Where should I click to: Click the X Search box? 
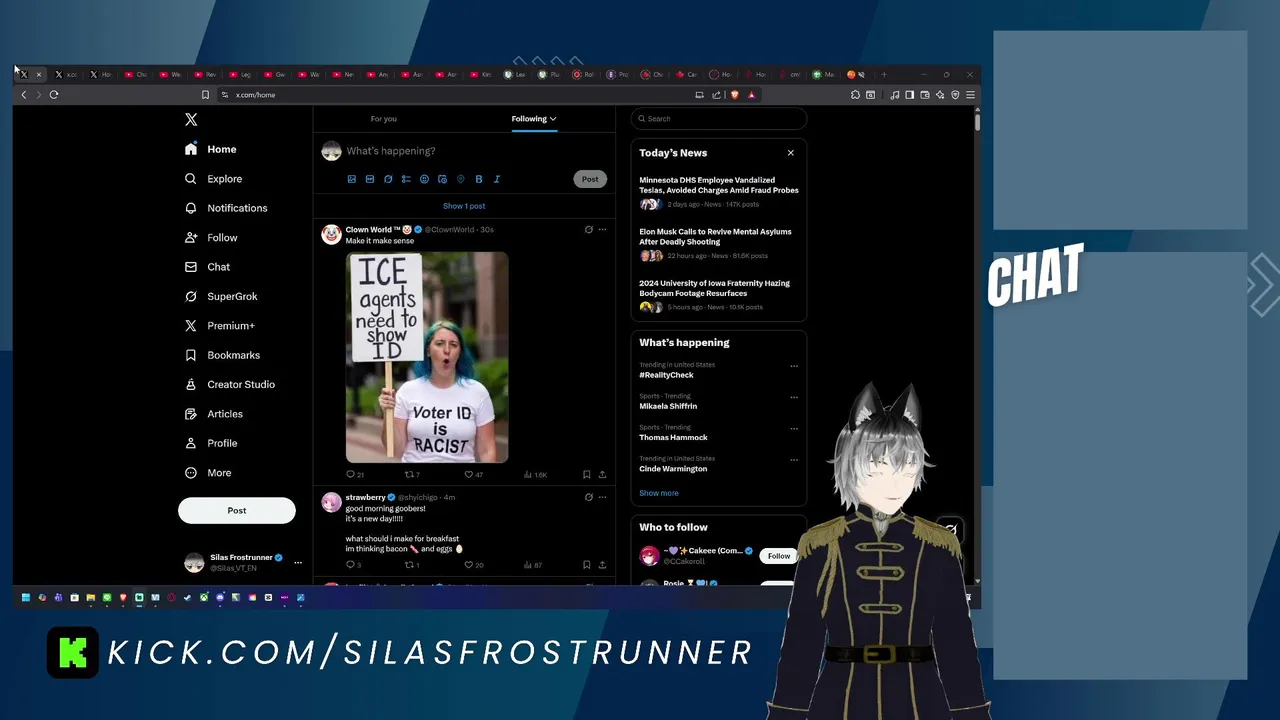tap(719, 119)
